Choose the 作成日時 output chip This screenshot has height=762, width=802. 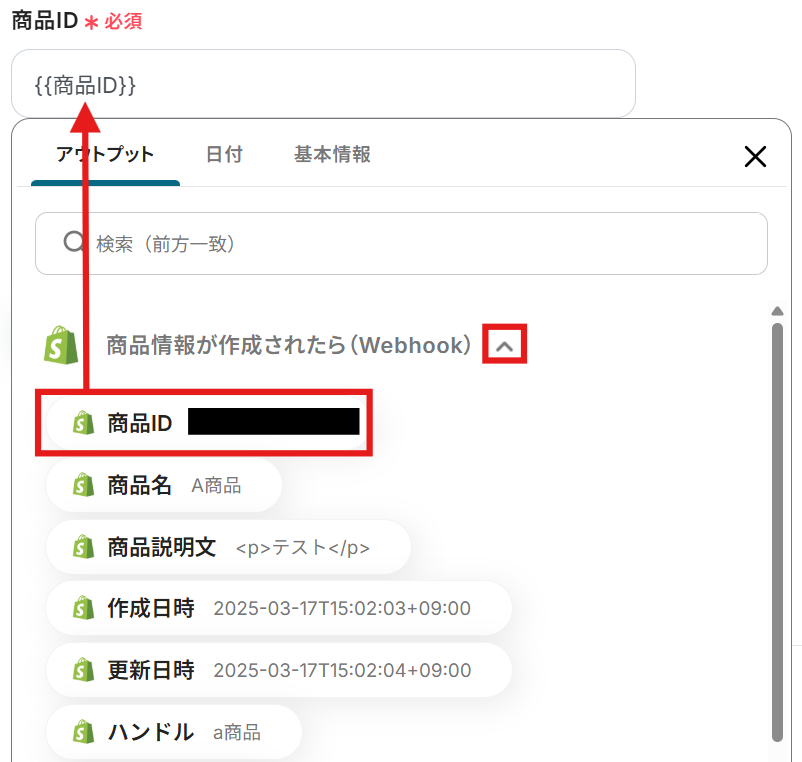[279, 608]
